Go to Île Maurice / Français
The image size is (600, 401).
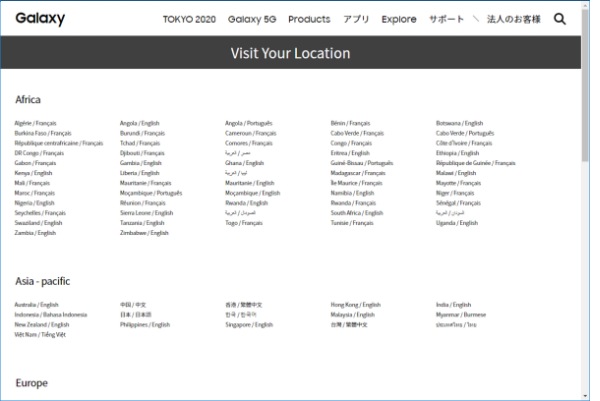point(356,183)
